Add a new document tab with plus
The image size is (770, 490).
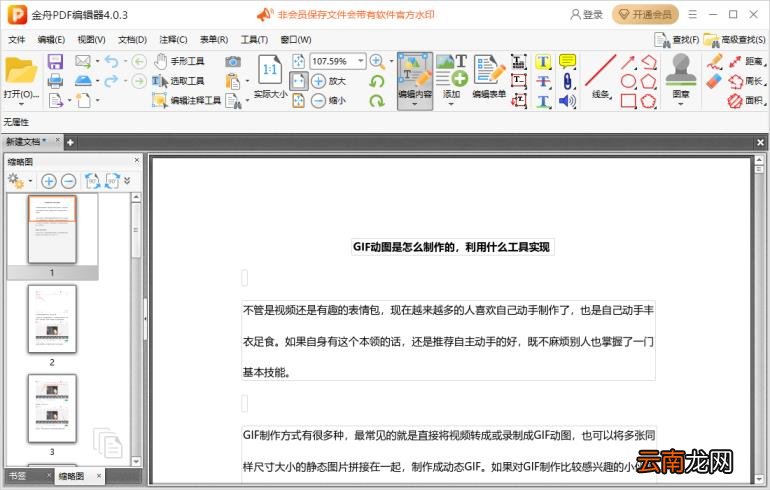(x=70, y=142)
